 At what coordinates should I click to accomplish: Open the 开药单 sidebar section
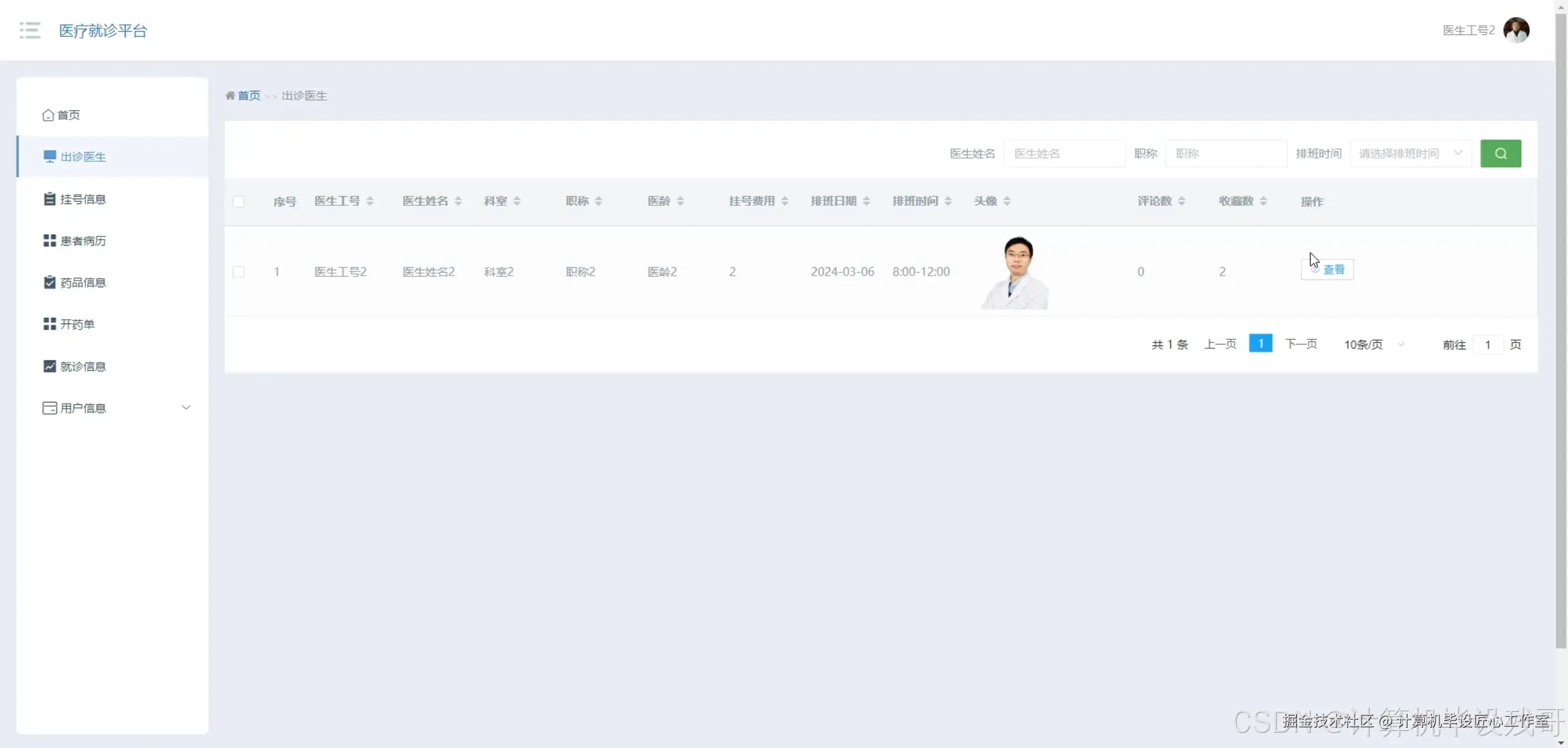(x=78, y=323)
